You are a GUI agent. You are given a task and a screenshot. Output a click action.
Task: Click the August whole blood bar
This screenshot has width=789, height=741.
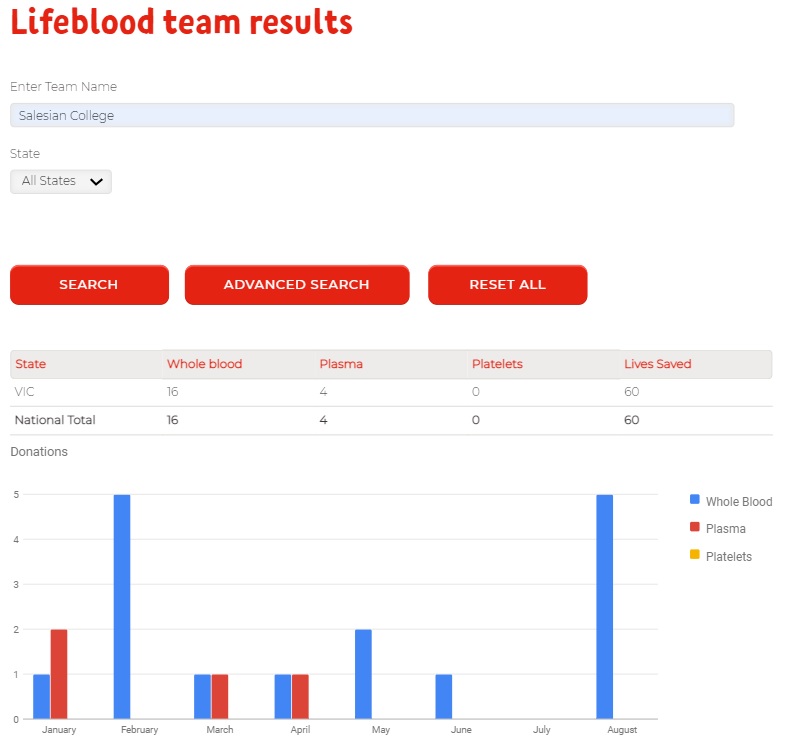pyautogui.click(x=604, y=607)
